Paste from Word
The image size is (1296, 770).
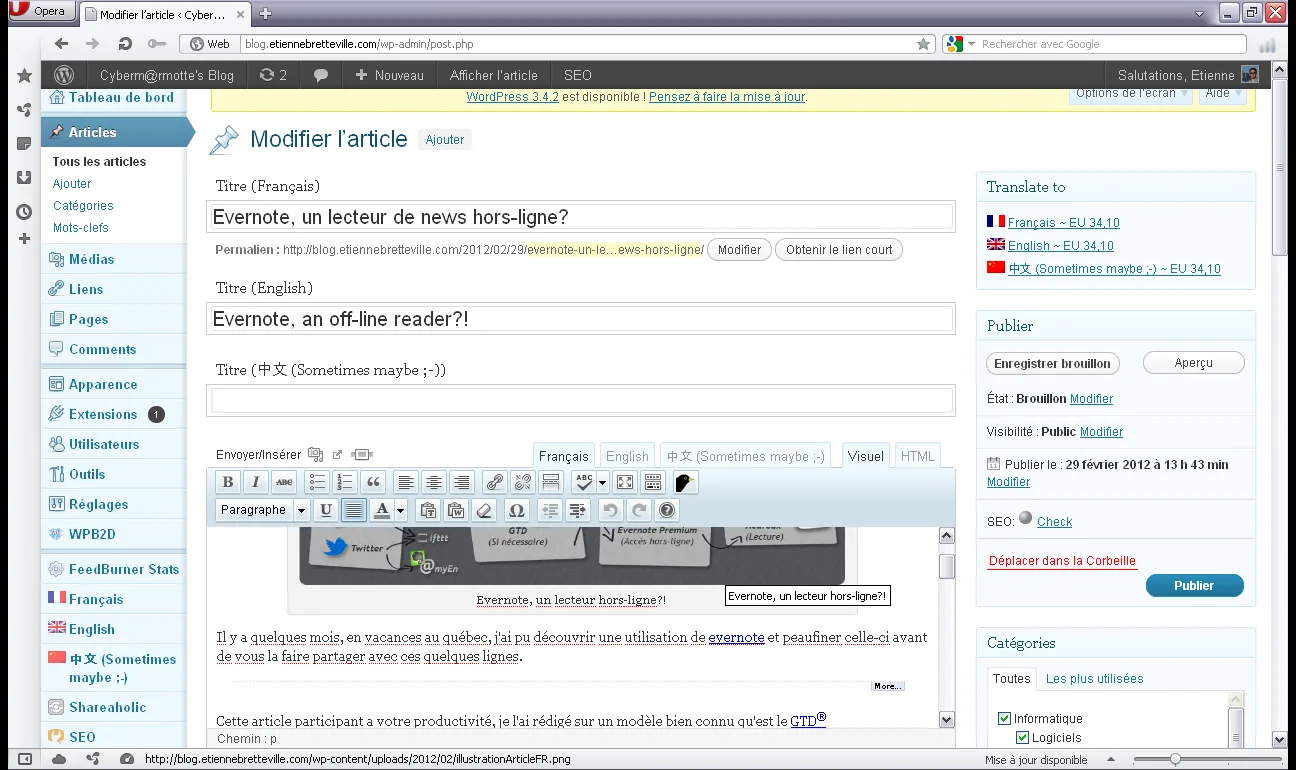click(456, 510)
